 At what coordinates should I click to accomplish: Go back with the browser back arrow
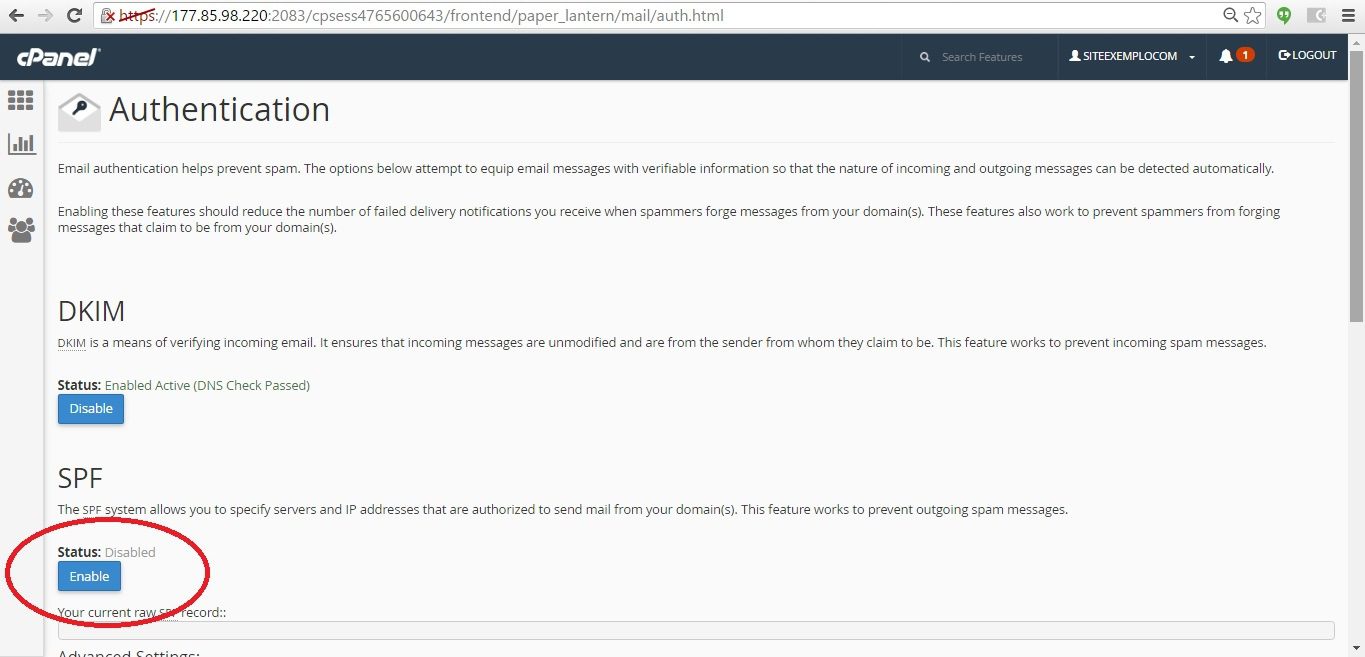coord(16,16)
